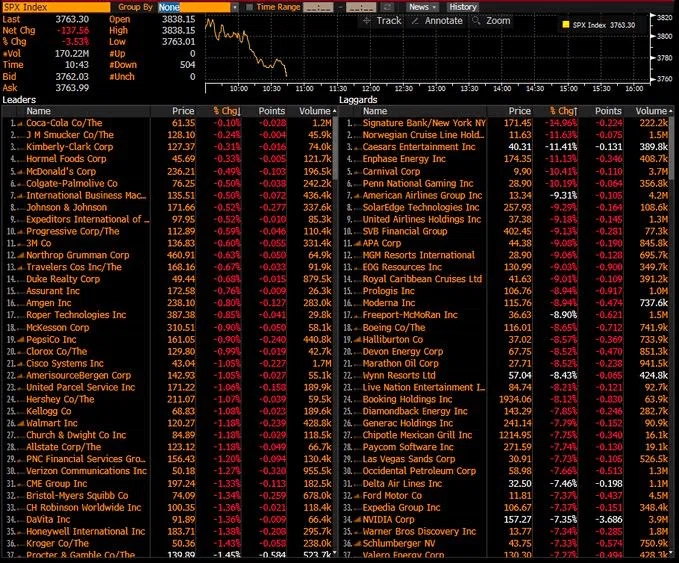Expand the News dropdown menu

pyautogui.click(x=423, y=7)
